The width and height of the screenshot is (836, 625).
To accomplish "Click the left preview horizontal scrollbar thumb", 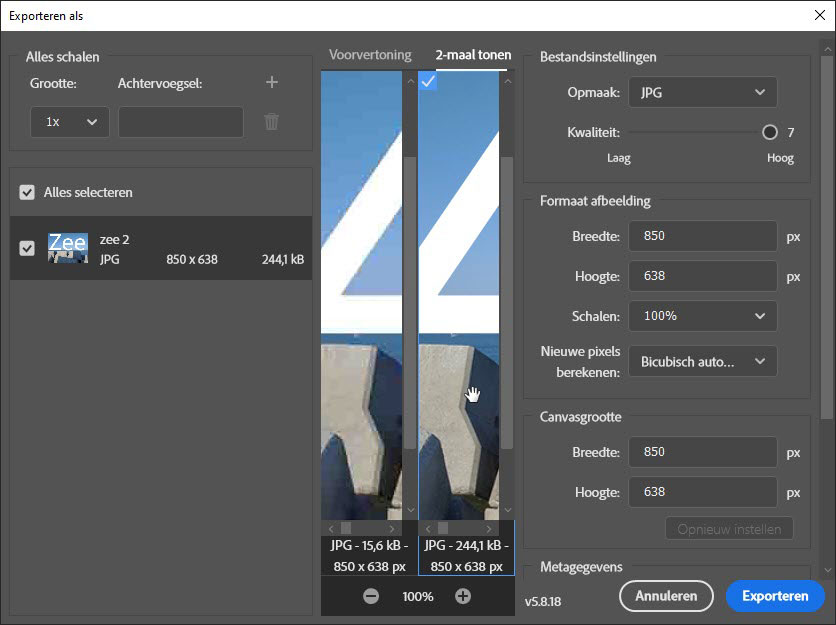I will [347, 528].
